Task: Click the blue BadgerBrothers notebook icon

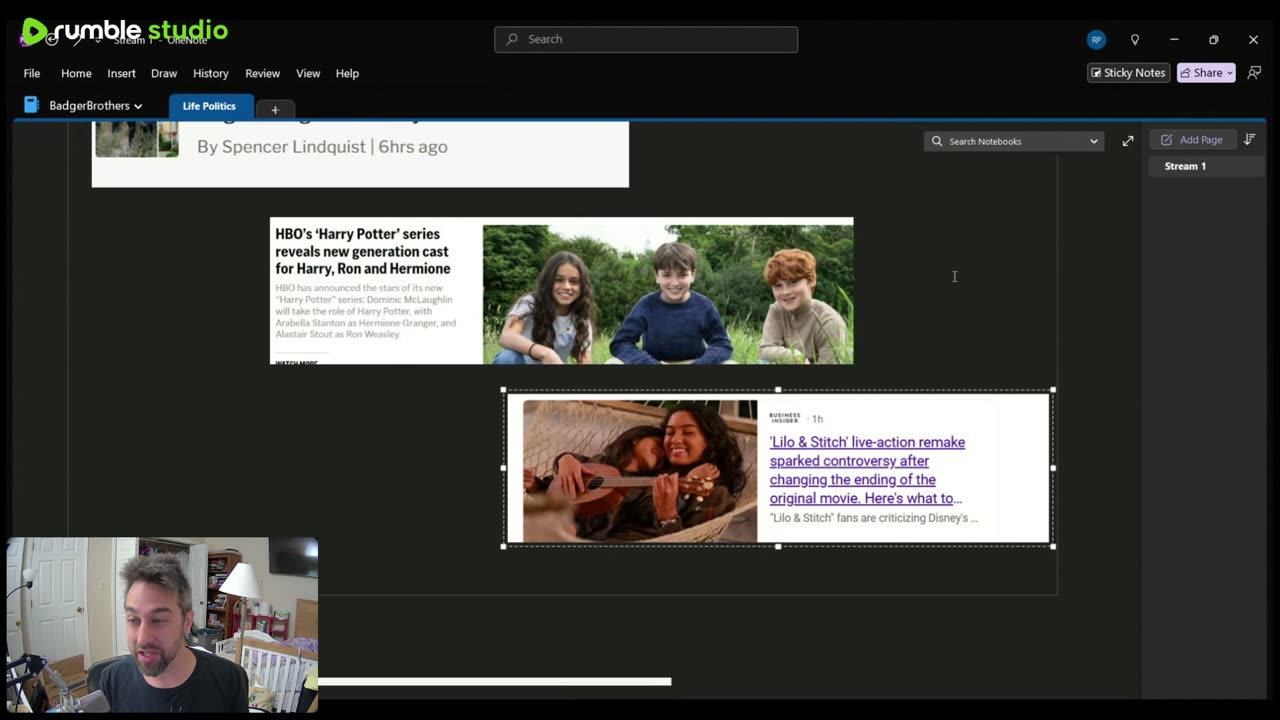Action: 31,105
